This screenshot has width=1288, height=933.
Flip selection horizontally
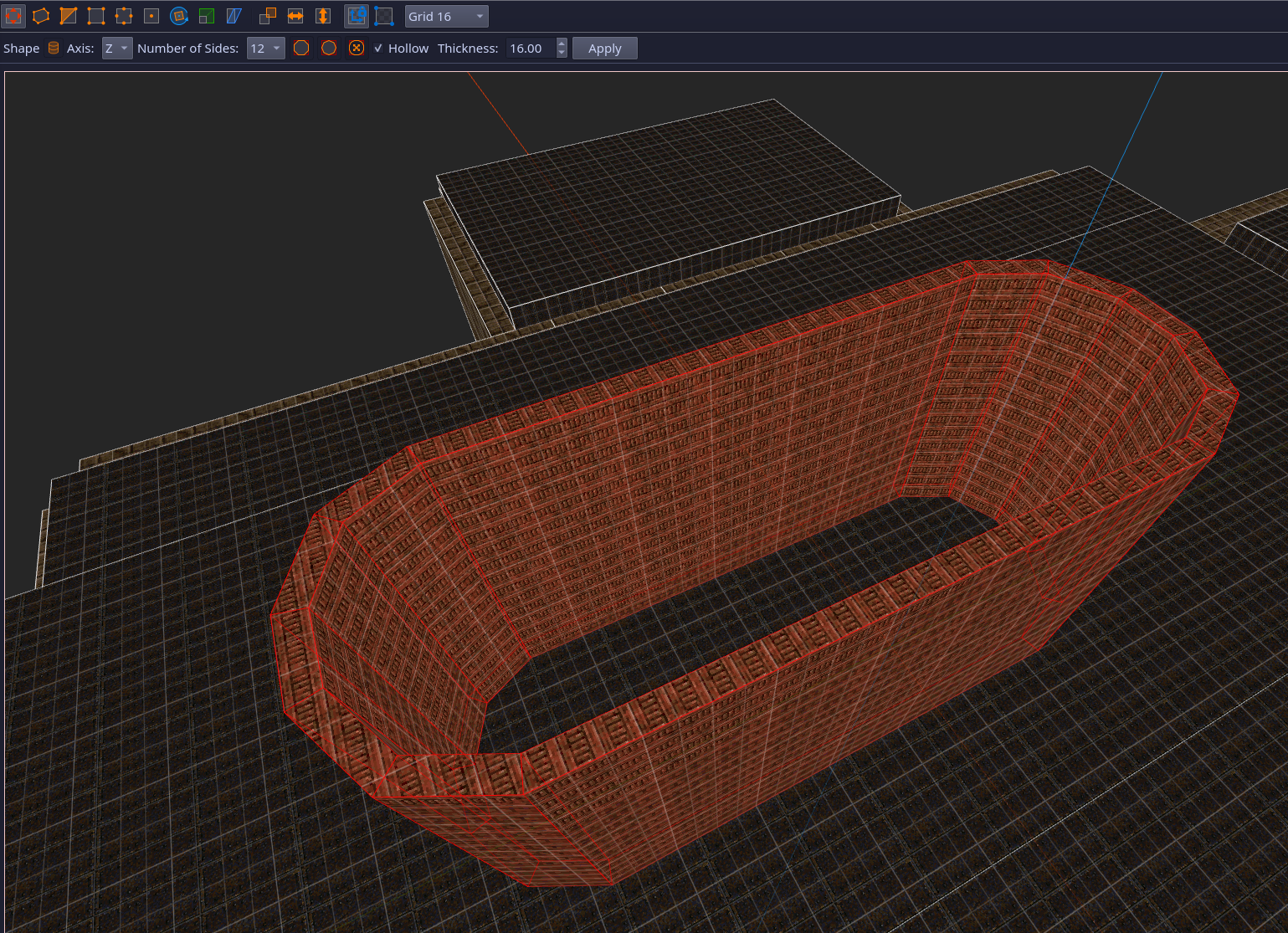pyautogui.click(x=295, y=16)
